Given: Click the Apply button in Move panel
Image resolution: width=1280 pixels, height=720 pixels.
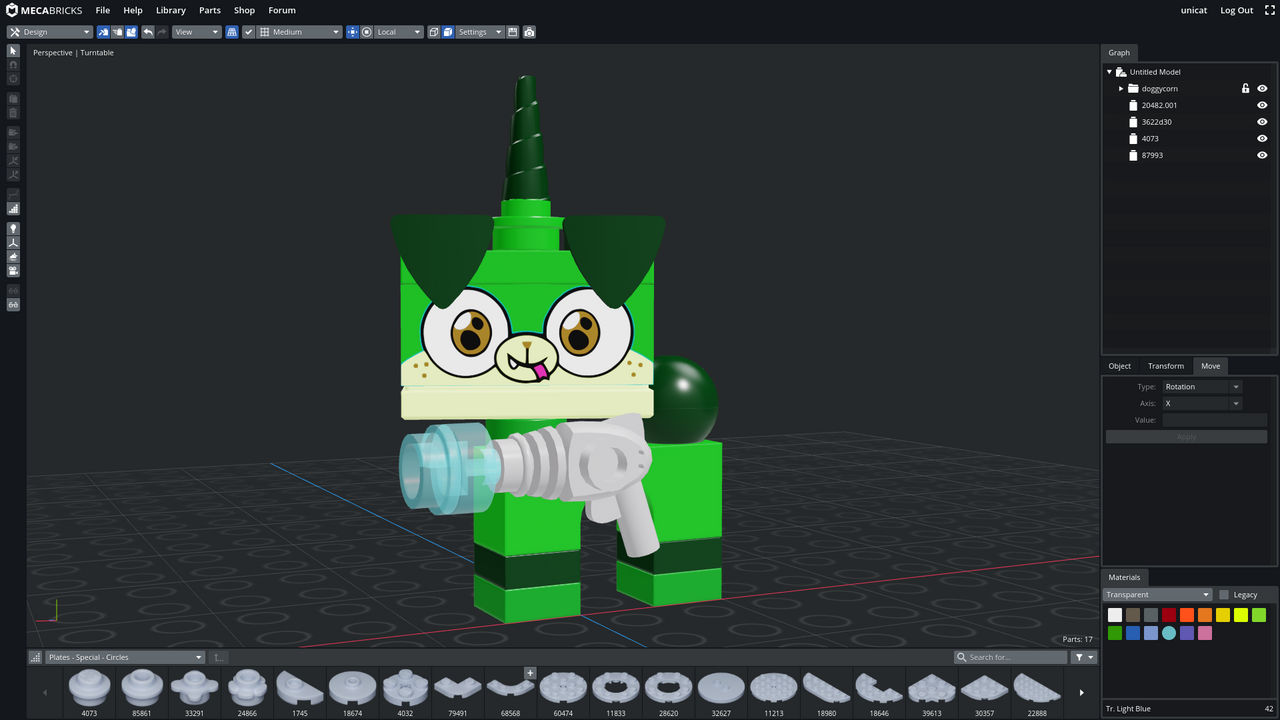Looking at the screenshot, I should 1186,437.
